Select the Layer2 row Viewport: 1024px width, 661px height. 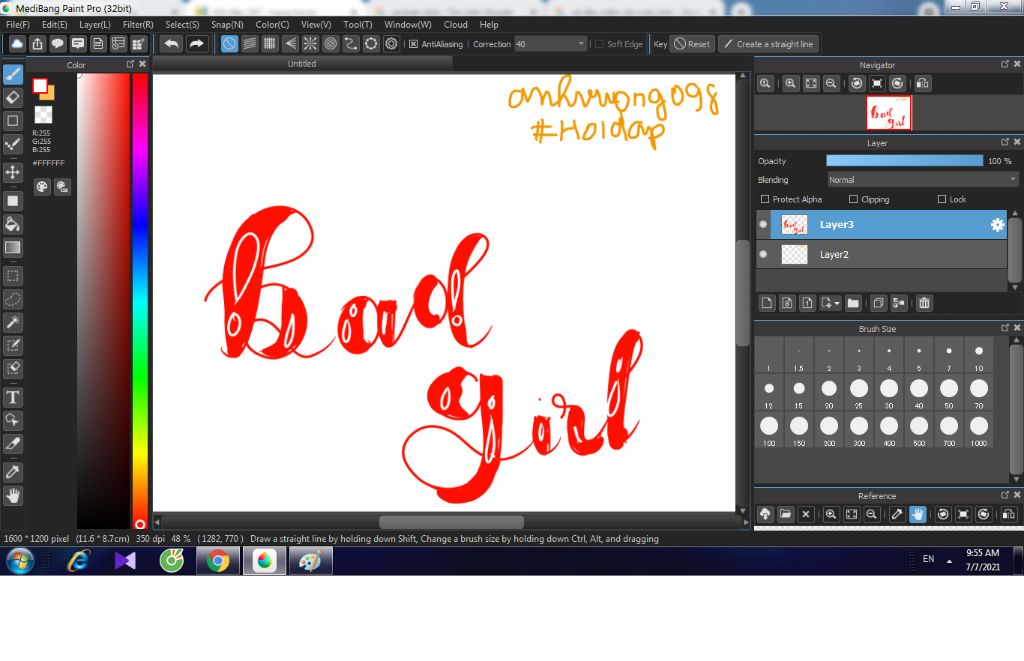click(882, 254)
